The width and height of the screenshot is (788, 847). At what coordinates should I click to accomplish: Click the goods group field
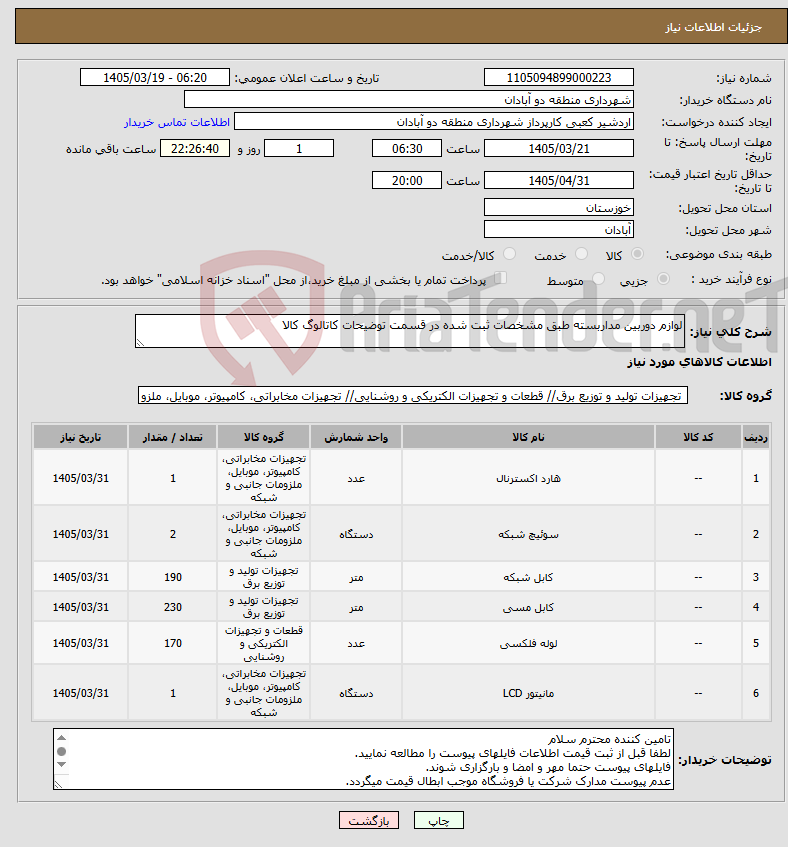click(413, 395)
